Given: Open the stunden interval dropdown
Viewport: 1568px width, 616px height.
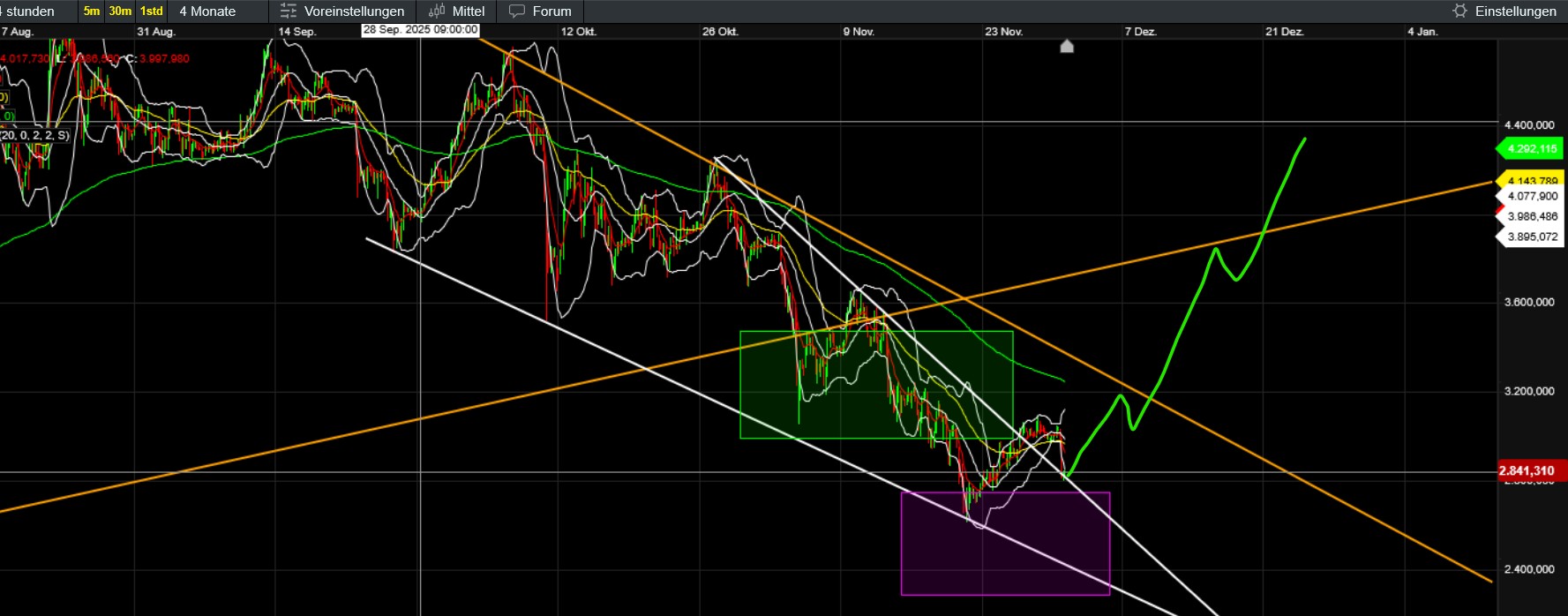Looking at the screenshot, I should point(31,11).
